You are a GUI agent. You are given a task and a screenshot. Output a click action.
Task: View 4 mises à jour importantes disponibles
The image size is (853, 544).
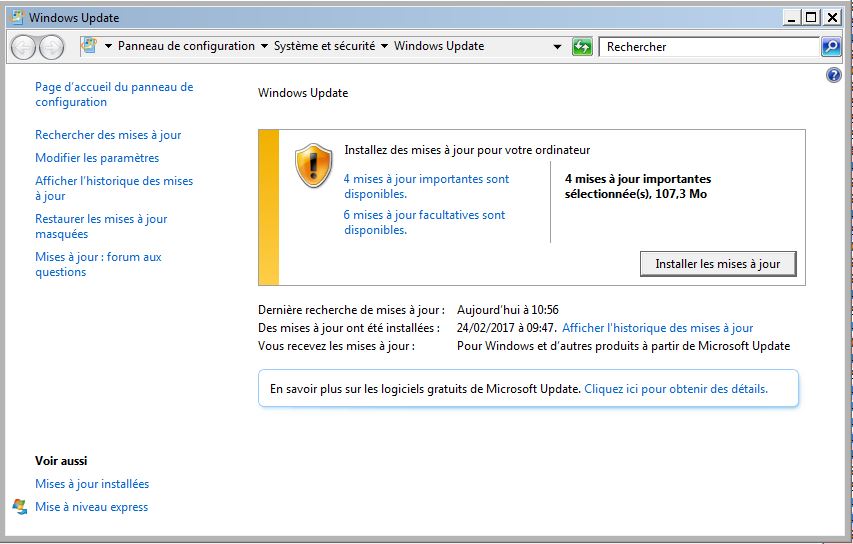426,186
